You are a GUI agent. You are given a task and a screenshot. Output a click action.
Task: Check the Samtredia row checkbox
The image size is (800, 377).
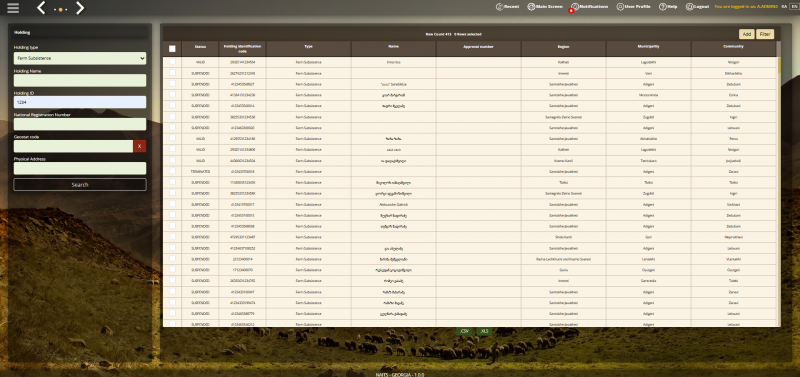(172, 281)
